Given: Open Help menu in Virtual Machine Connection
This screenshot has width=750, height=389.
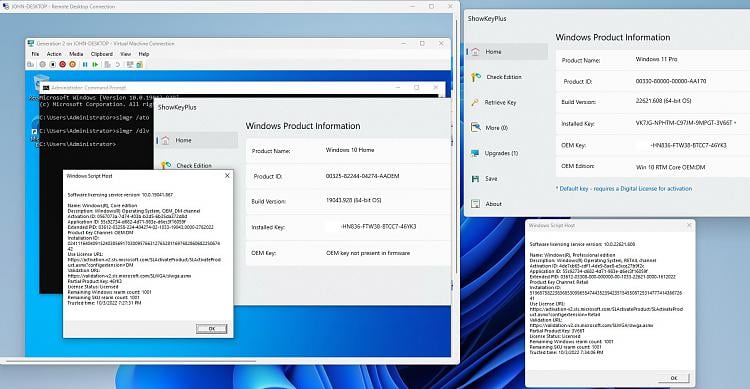Looking at the screenshot, I should [144, 54].
